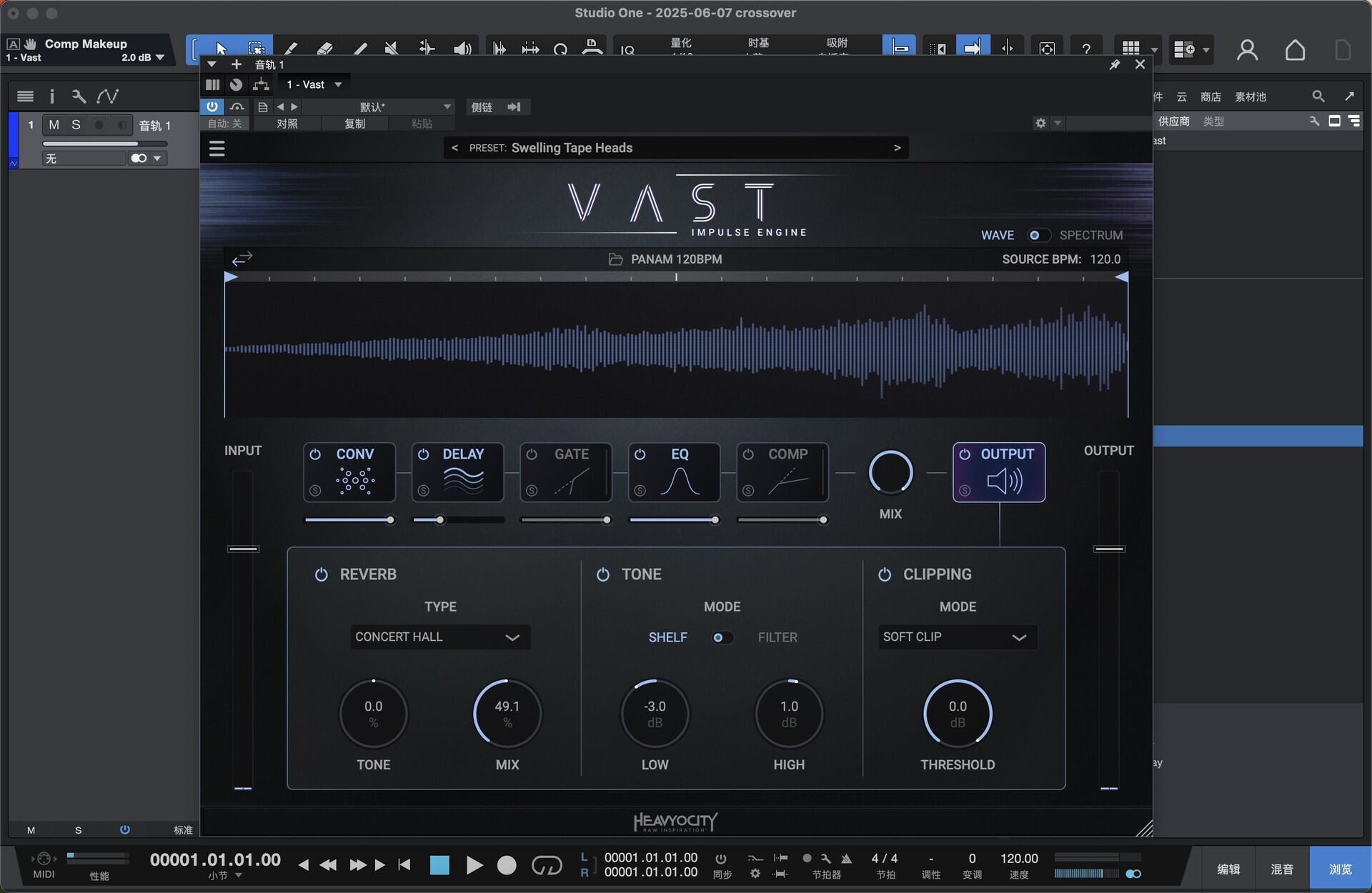Screen dimensions: 1372x893
Task: Go to the previous Vast preset
Action: click(x=454, y=148)
